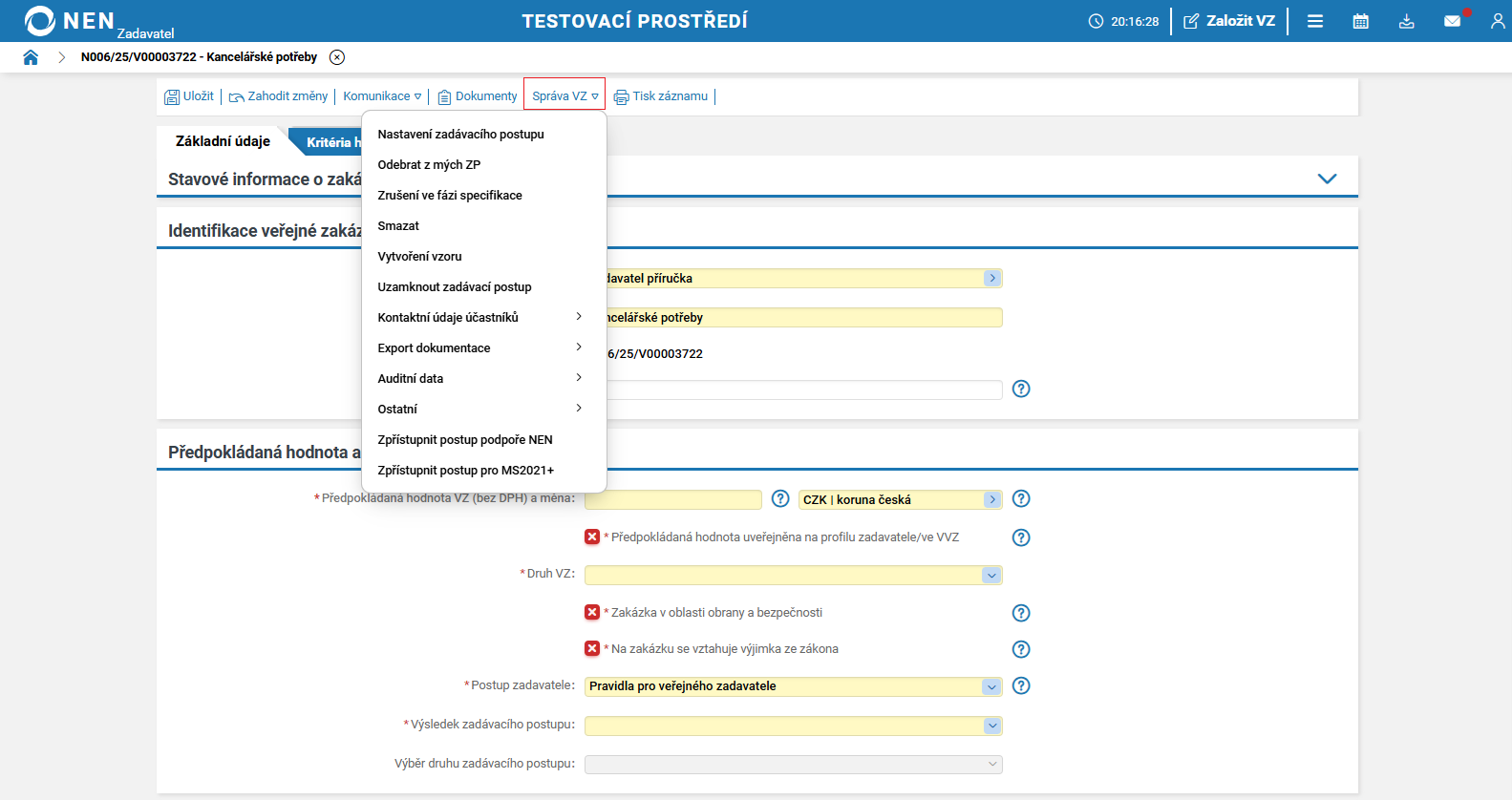
Task: Click help icon beside Postup zadavatele
Action: pyautogui.click(x=1020, y=685)
